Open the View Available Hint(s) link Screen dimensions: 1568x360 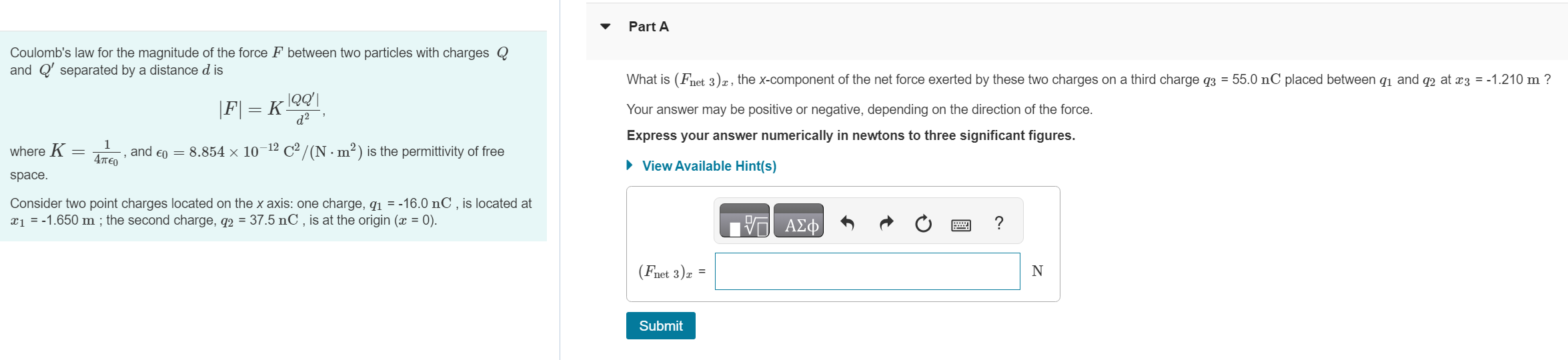(x=709, y=166)
